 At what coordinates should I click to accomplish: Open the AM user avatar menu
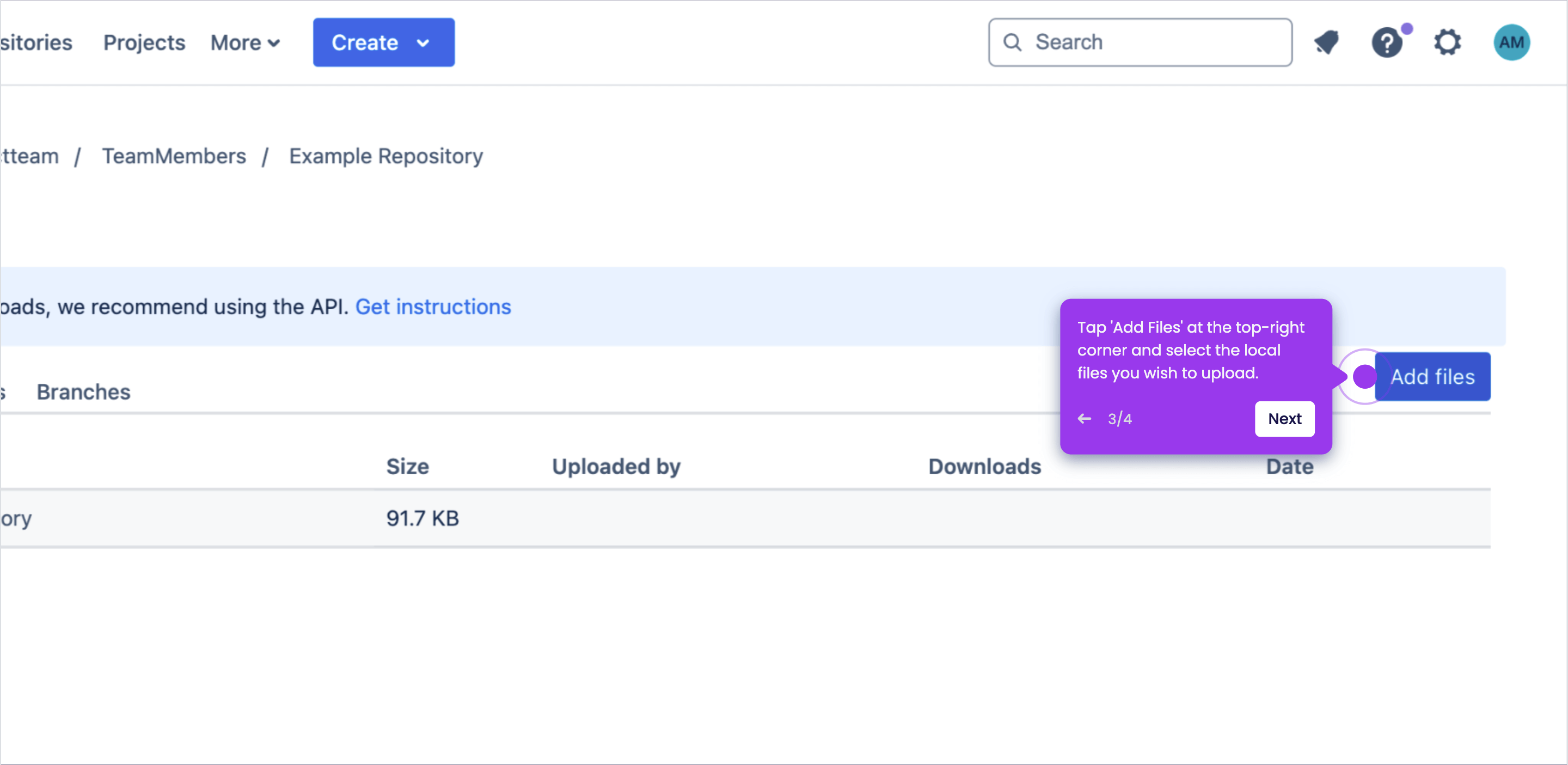1511,42
